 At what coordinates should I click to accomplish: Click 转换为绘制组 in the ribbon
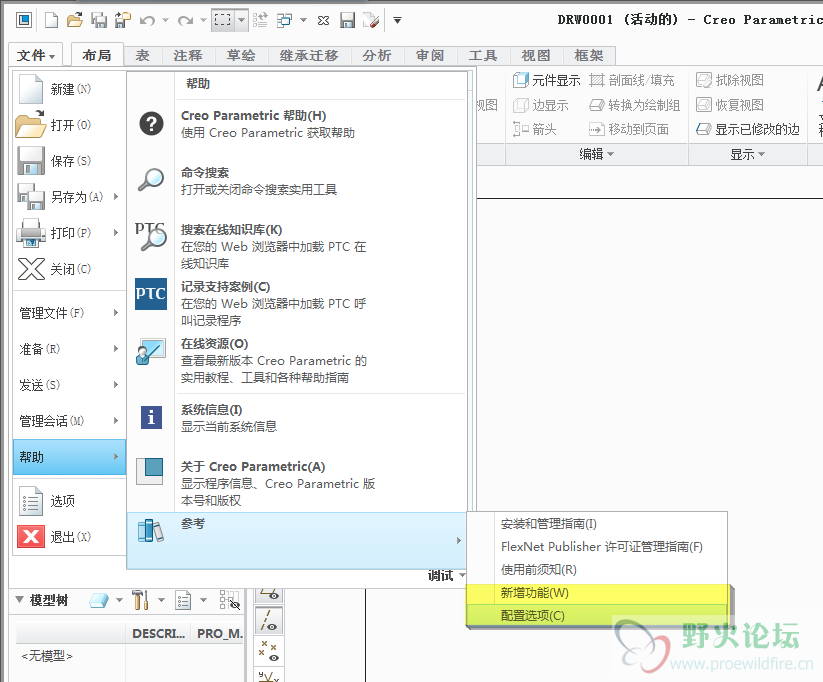pyautogui.click(x=635, y=105)
